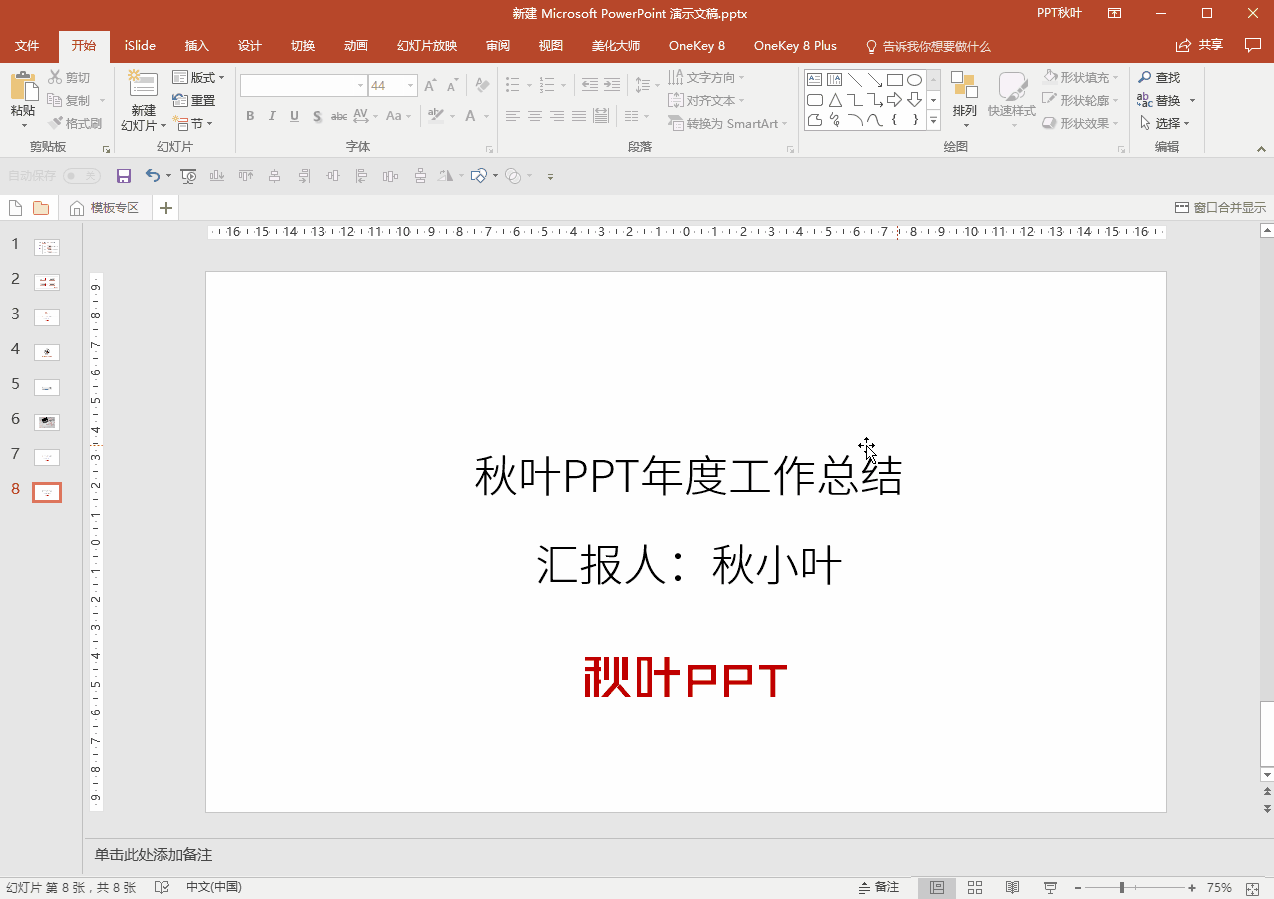The image size is (1274, 899).
Task: Click the Arrange (排列) button
Action: tap(965, 101)
